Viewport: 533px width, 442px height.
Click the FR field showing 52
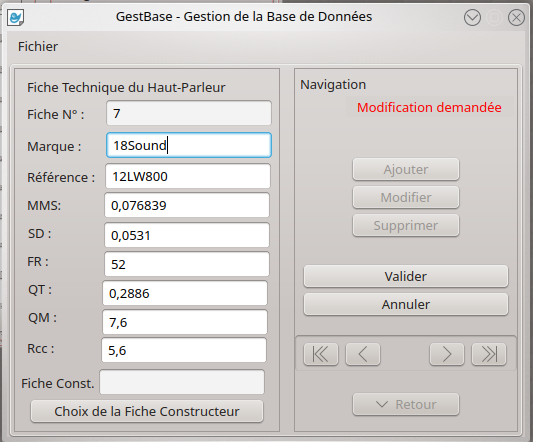(x=187, y=264)
